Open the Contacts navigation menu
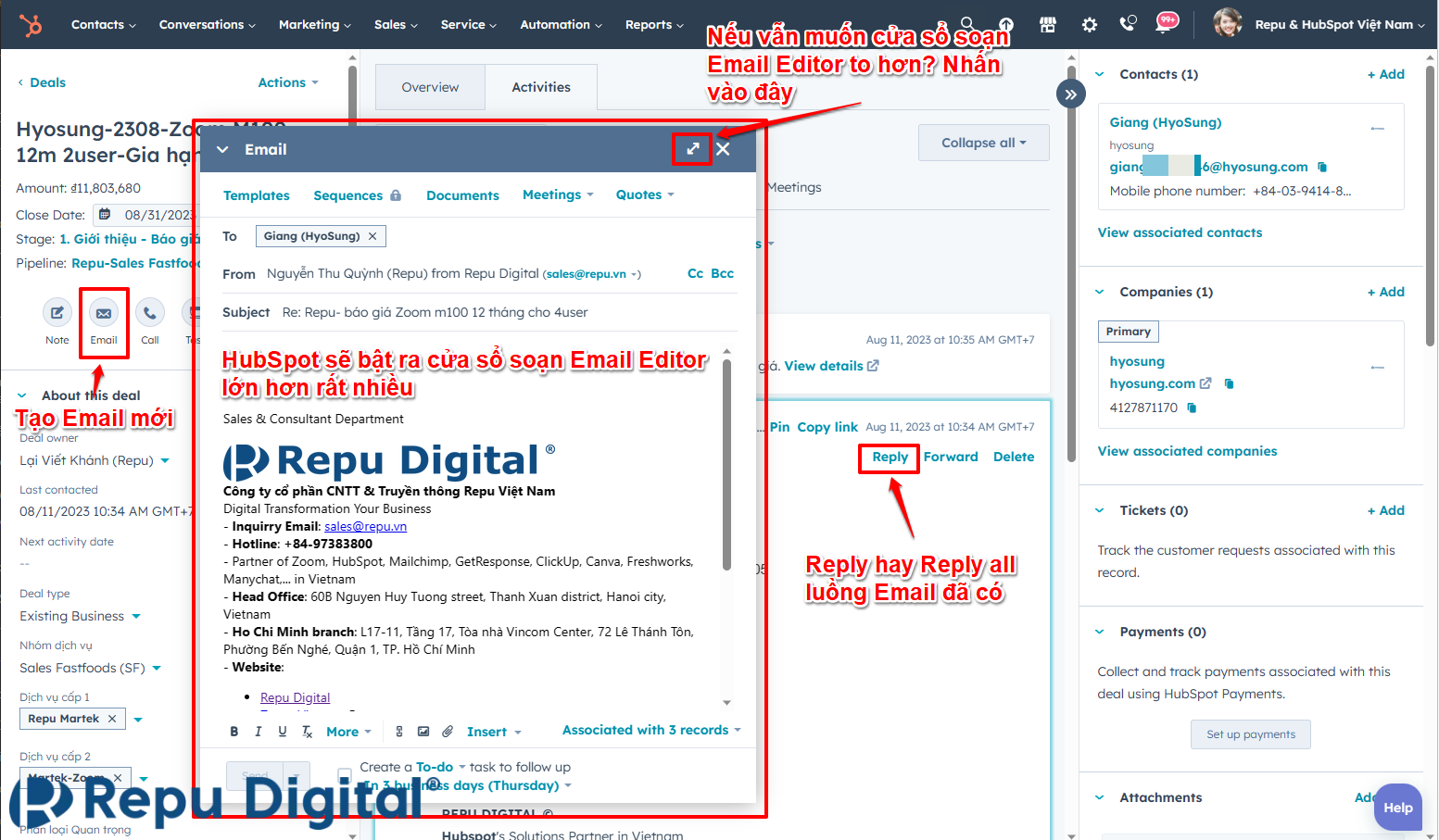This screenshot has width=1439, height=840. 104,25
